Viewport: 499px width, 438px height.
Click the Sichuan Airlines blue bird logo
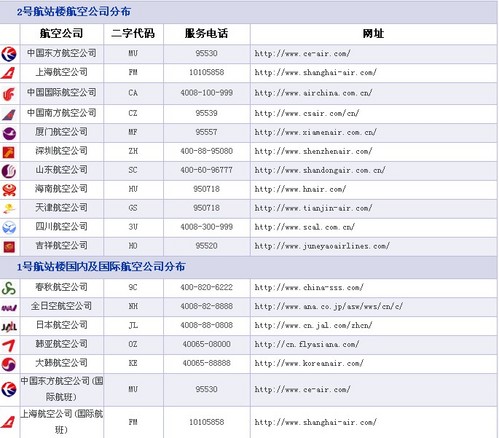tap(9, 228)
